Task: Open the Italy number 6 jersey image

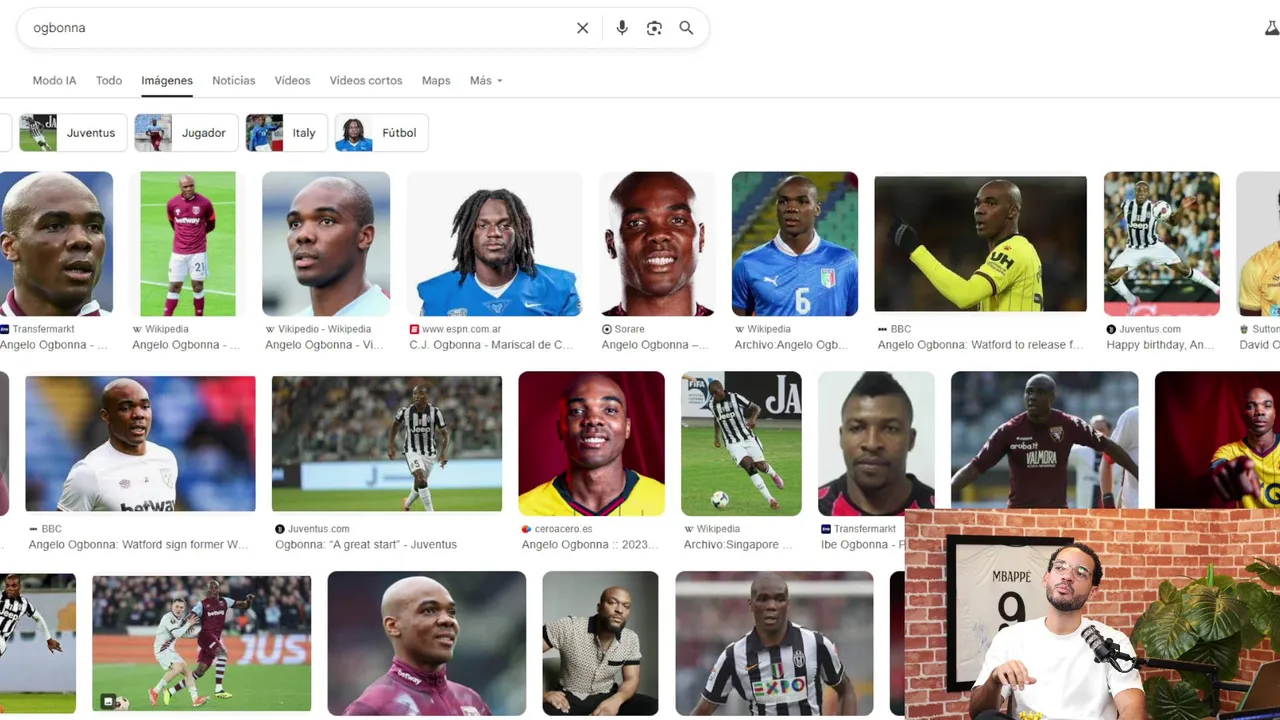Action: pos(795,244)
